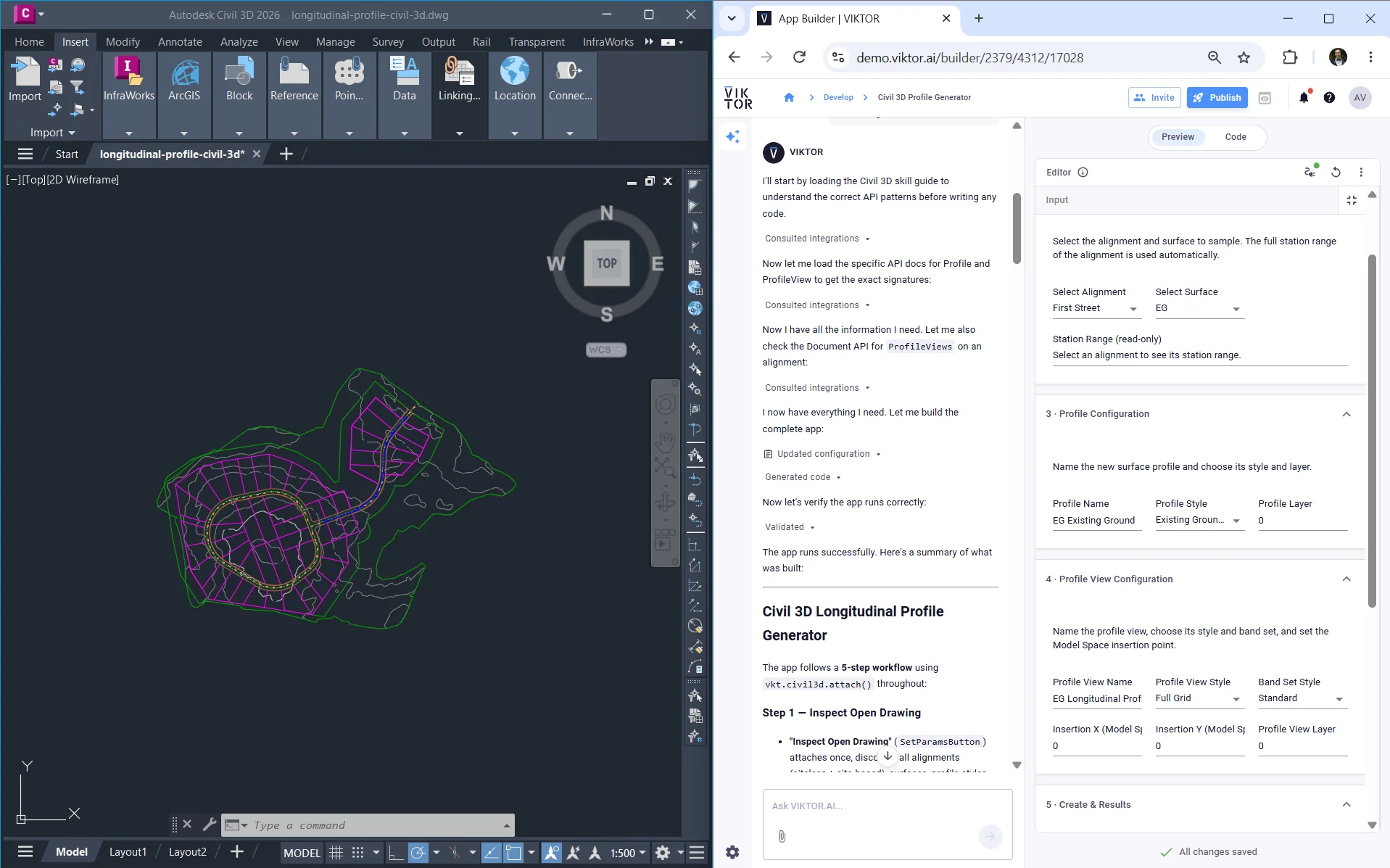
Task: Toggle polar tracking in the status bar
Action: click(418, 853)
